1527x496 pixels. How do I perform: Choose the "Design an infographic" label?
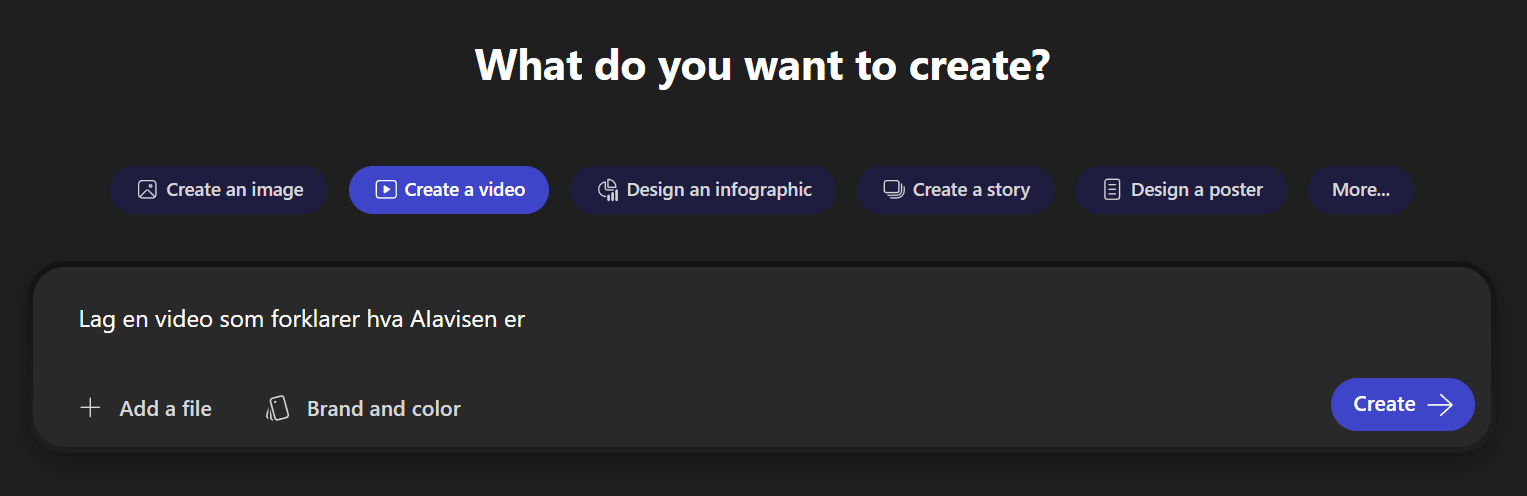719,190
